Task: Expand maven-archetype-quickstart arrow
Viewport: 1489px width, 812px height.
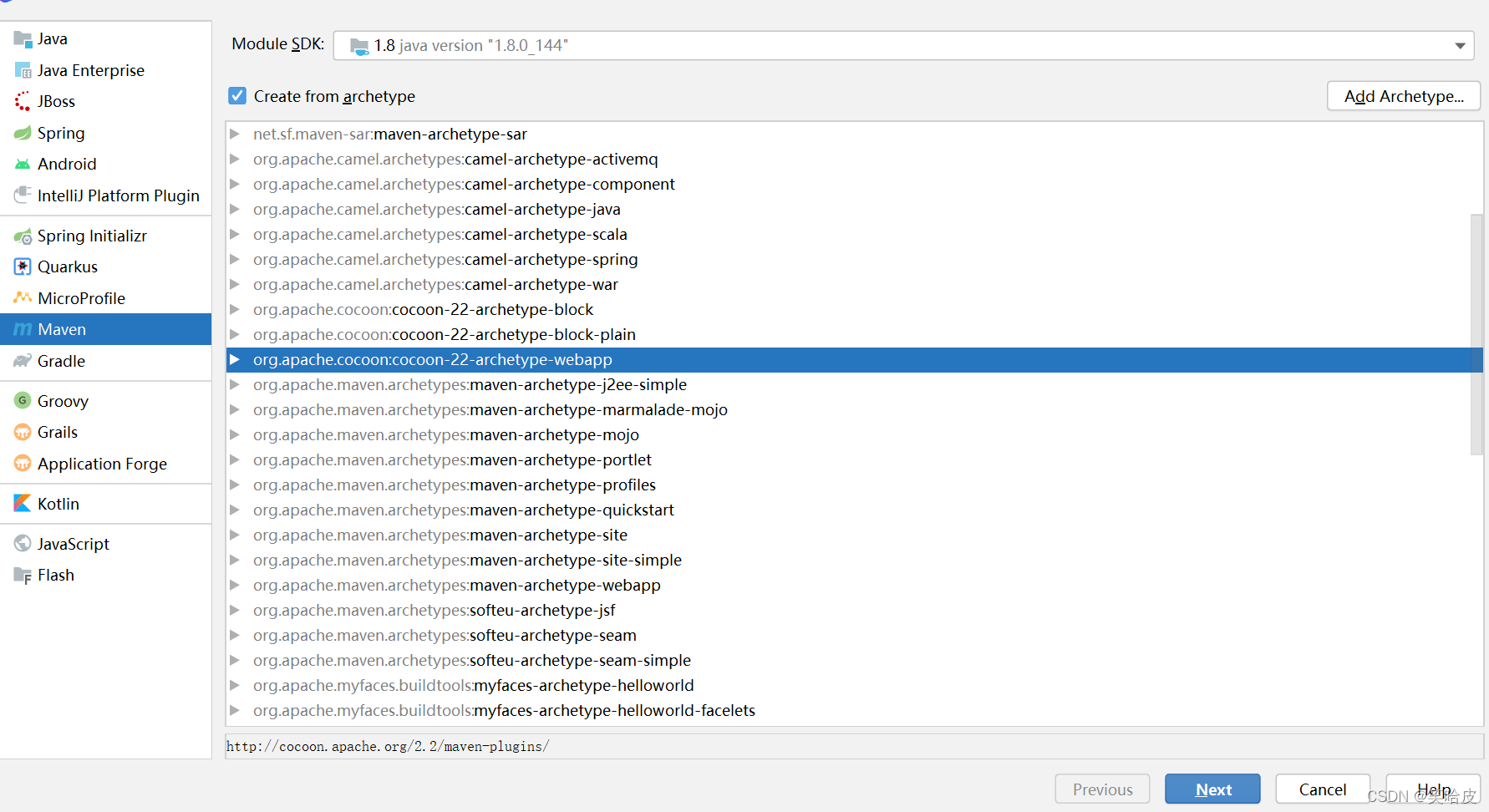Action: pyautogui.click(x=235, y=510)
